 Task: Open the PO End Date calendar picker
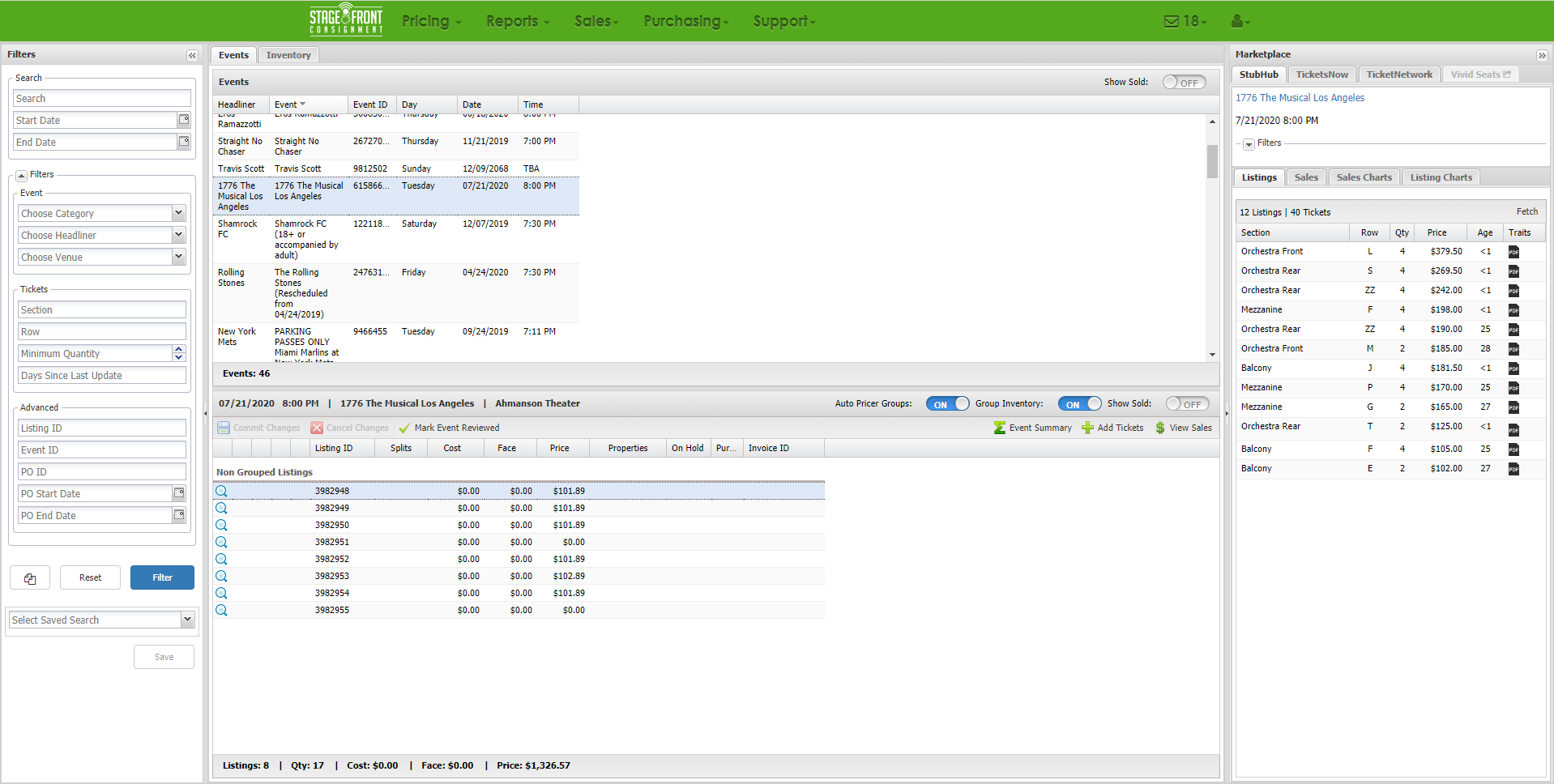coord(179,515)
